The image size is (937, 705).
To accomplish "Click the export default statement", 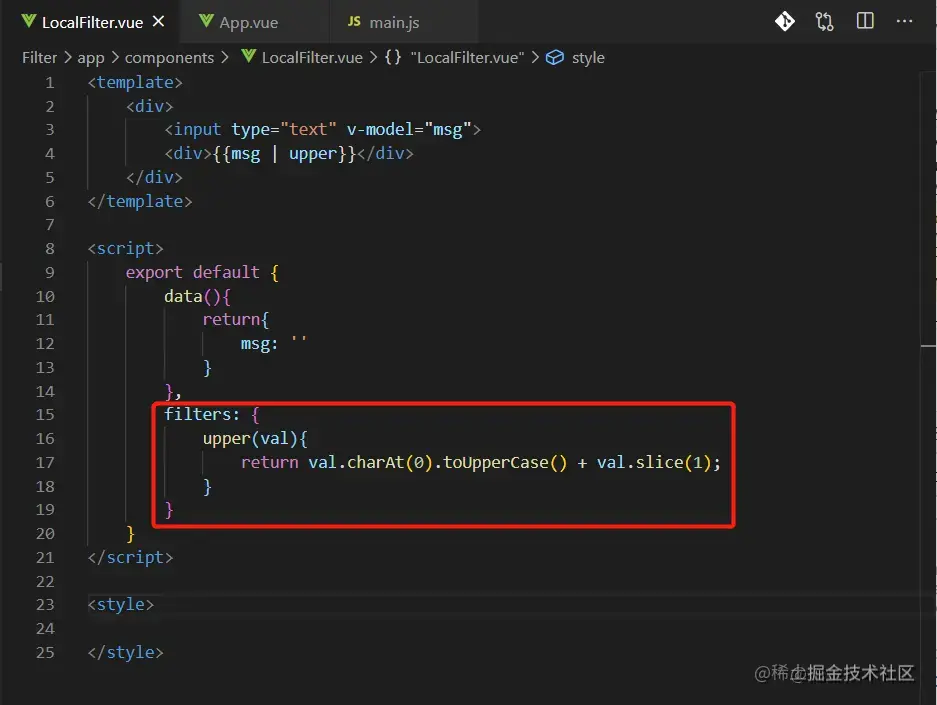I will point(192,272).
